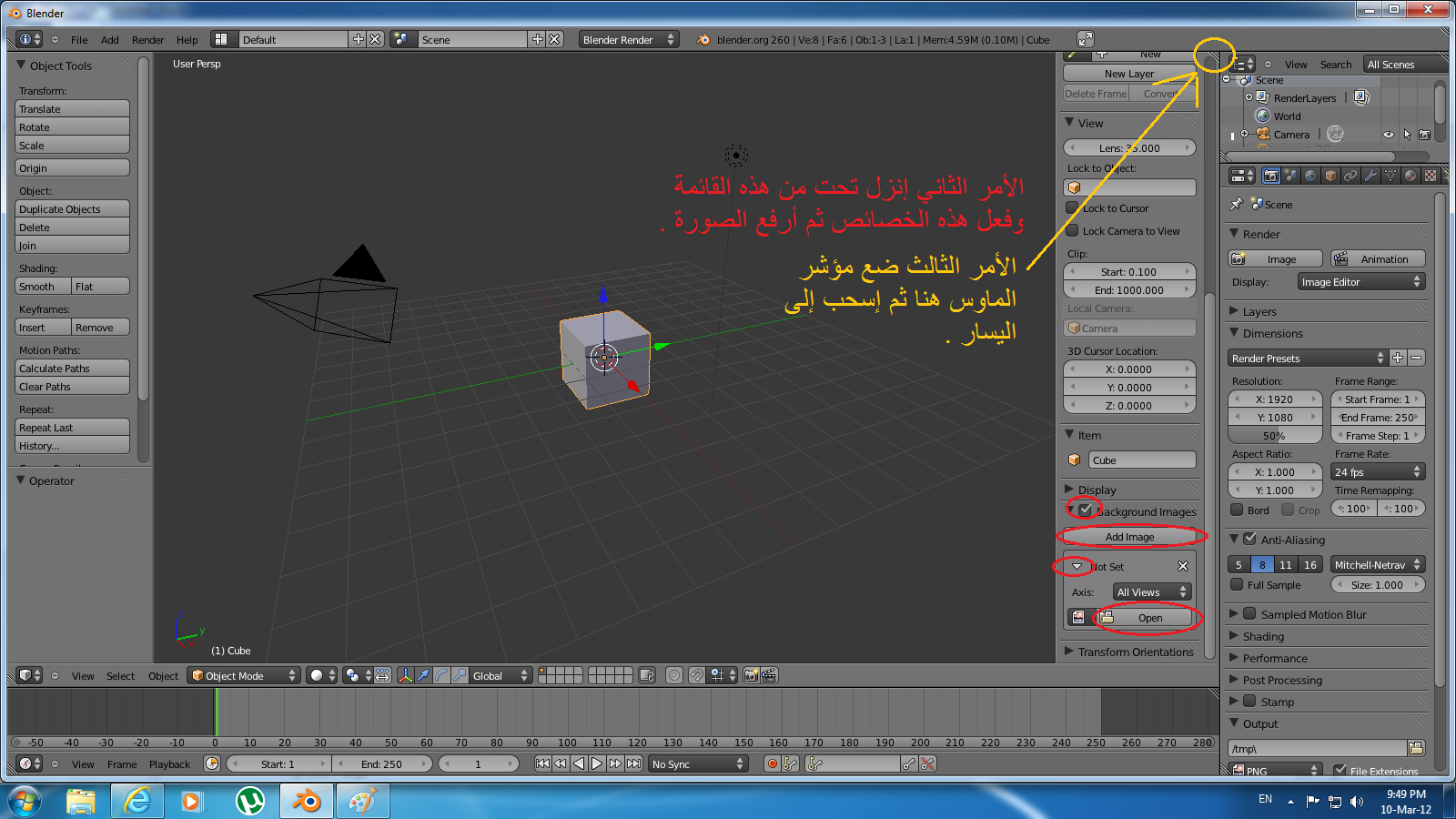Launch Blender from the Windows taskbar
The height and width of the screenshot is (819, 1456).
pyautogui.click(x=306, y=801)
